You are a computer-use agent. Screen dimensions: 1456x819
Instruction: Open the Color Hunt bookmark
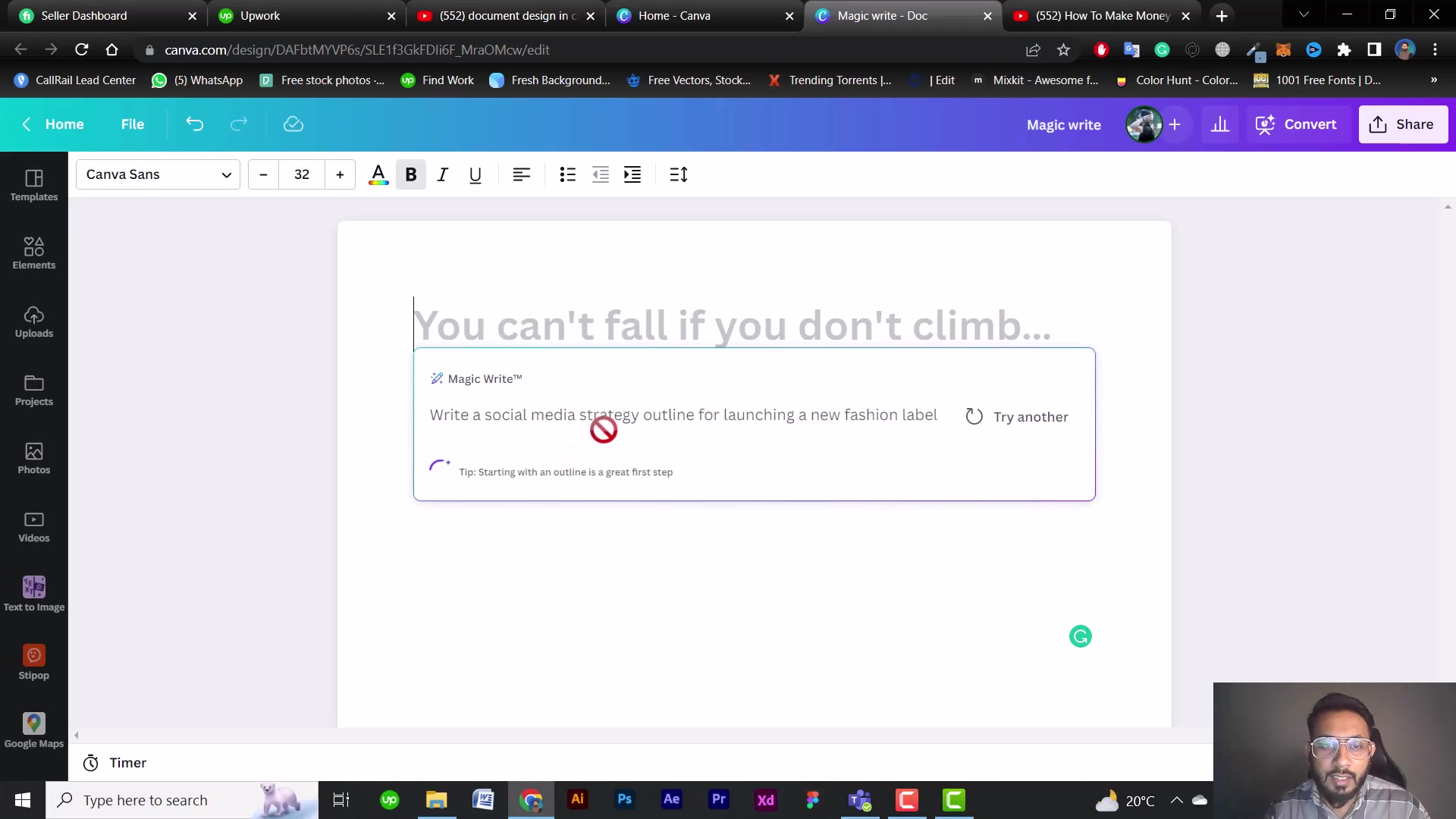click(x=1177, y=80)
